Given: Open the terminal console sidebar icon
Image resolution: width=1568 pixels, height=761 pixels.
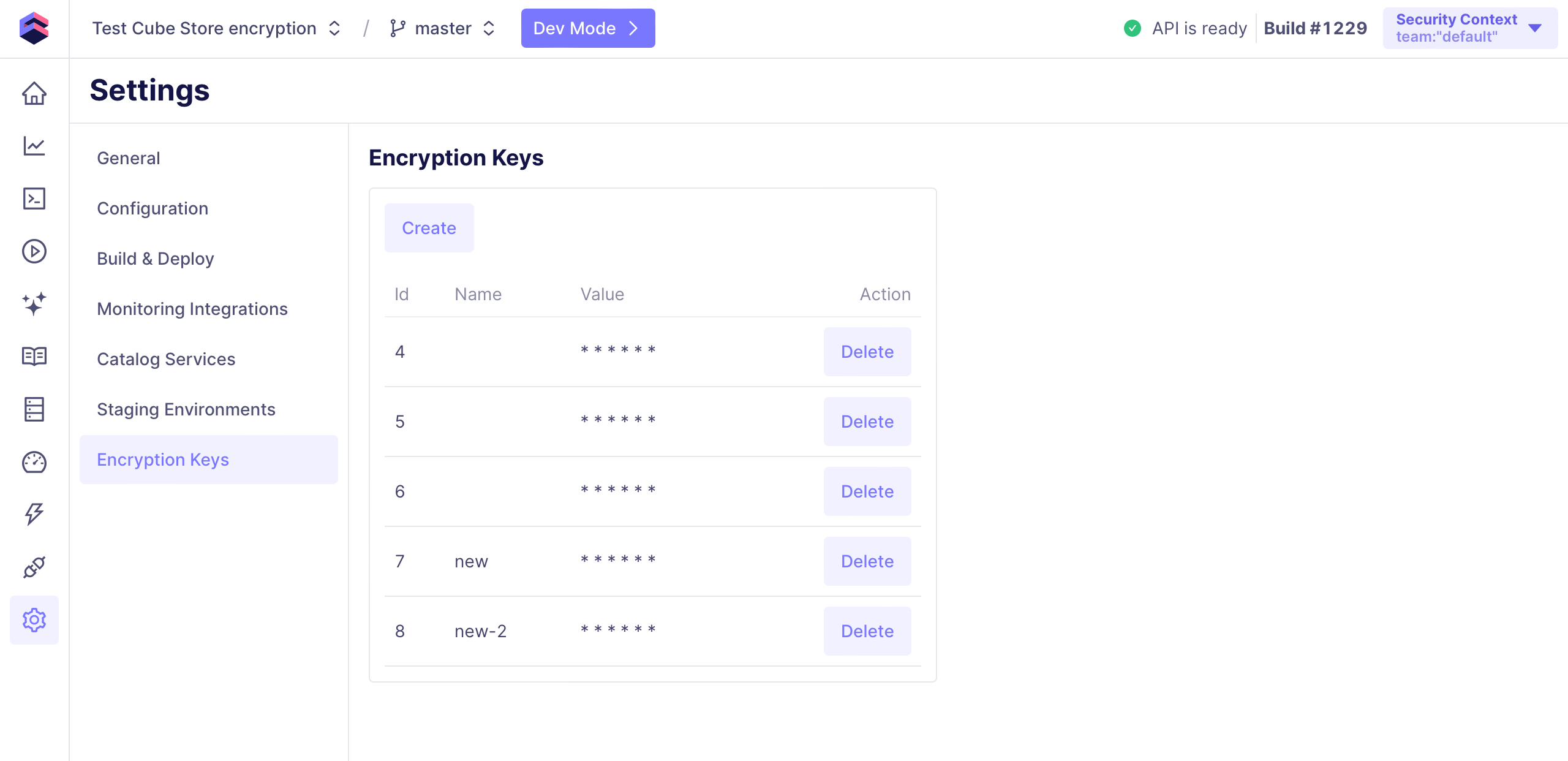Looking at the screenshot, I should (x=34, y=199).
